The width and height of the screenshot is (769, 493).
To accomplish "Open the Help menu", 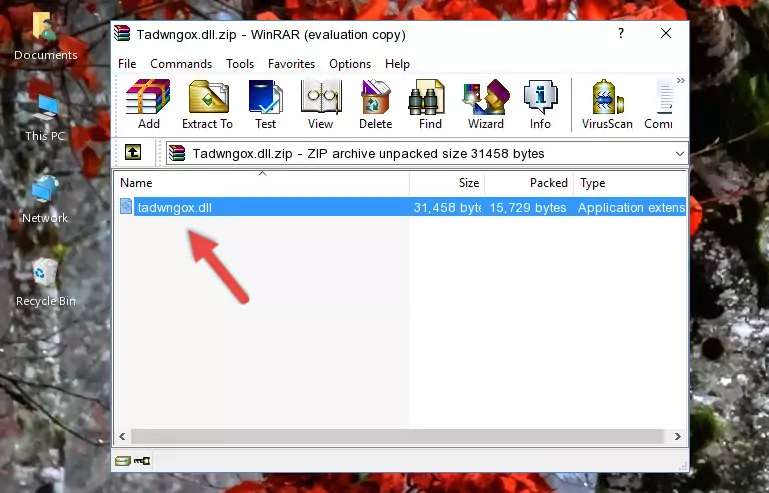I will (397, 64).
